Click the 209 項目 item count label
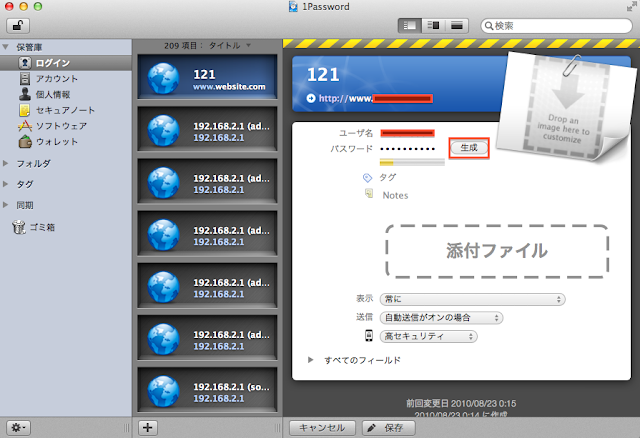The height and width of the screenshot is (438, 640). pos(181,46)
